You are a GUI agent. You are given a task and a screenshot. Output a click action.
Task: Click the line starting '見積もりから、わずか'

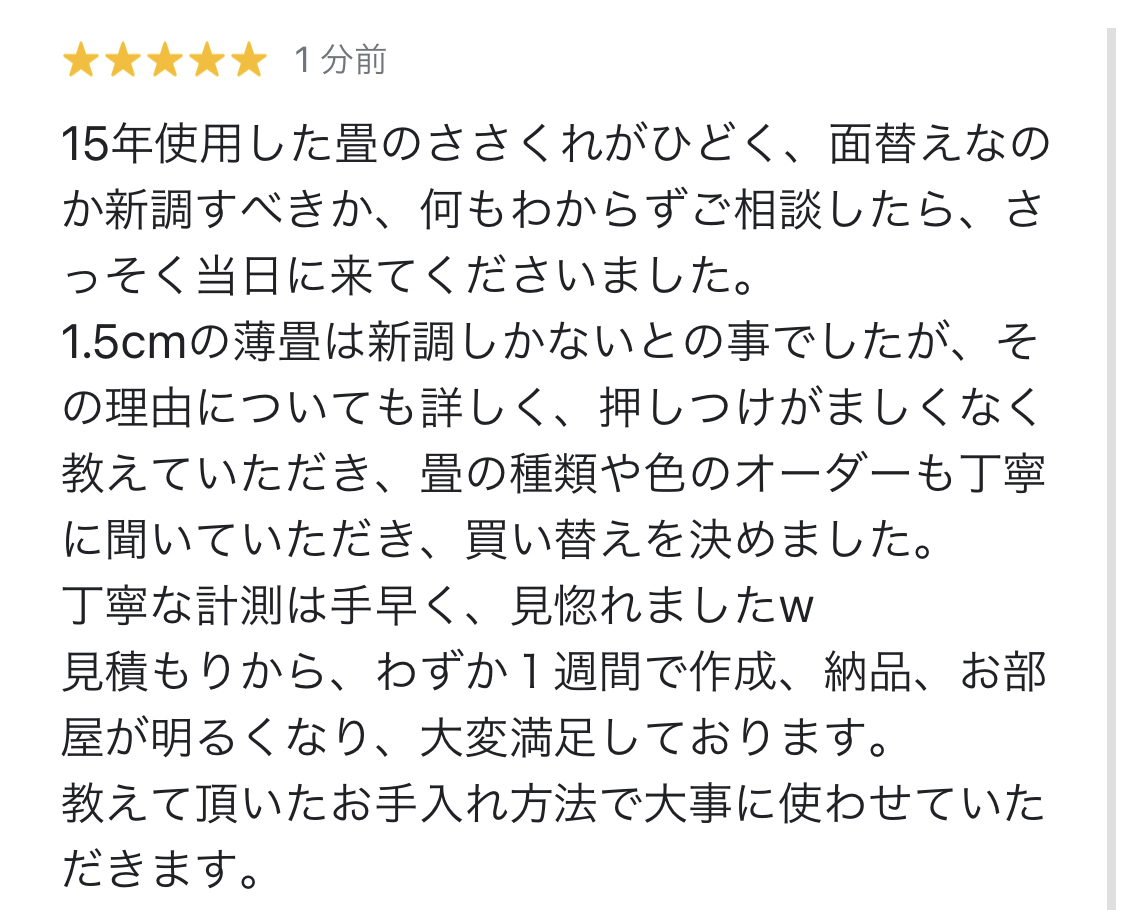[554, 672]
